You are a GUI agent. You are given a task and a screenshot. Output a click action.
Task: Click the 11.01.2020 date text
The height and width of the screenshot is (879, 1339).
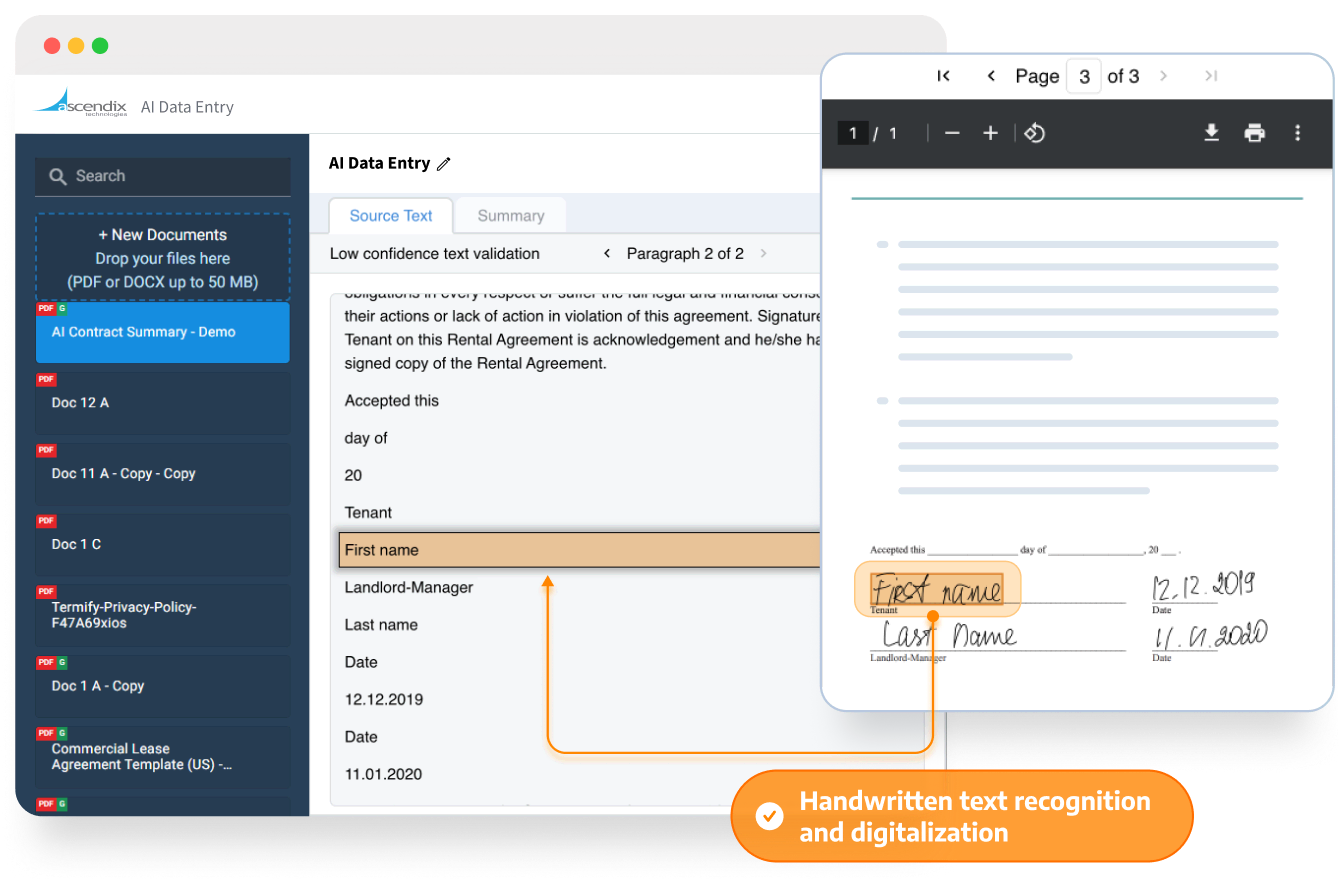coord(384,774)
